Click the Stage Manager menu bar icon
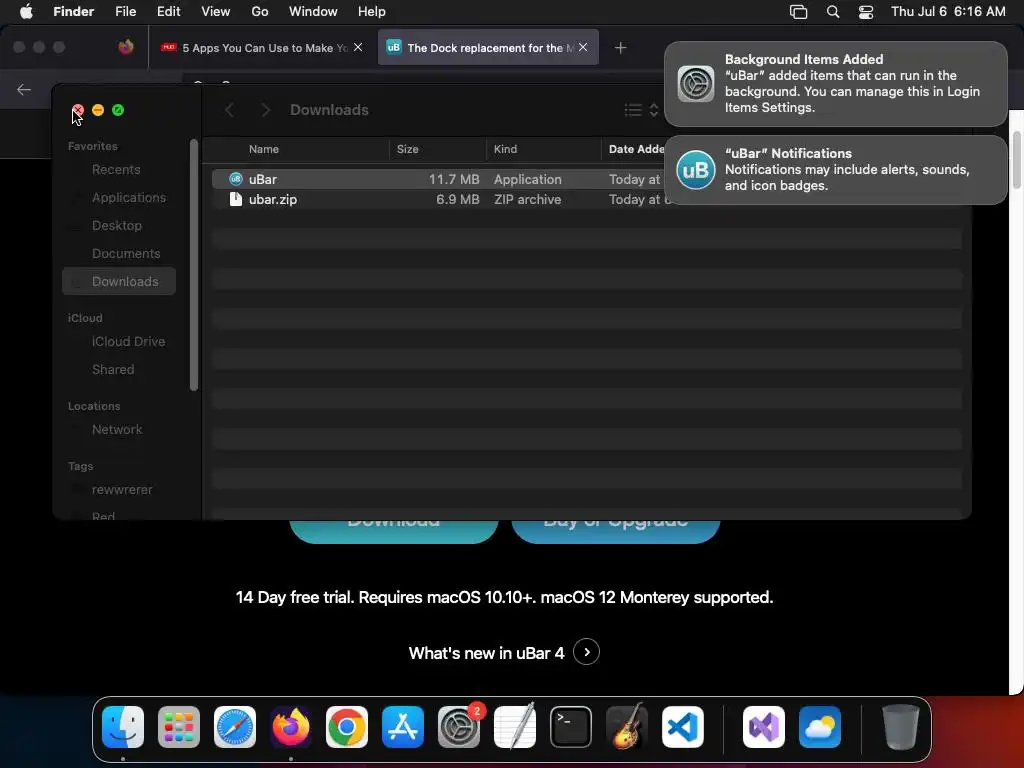 798,12
